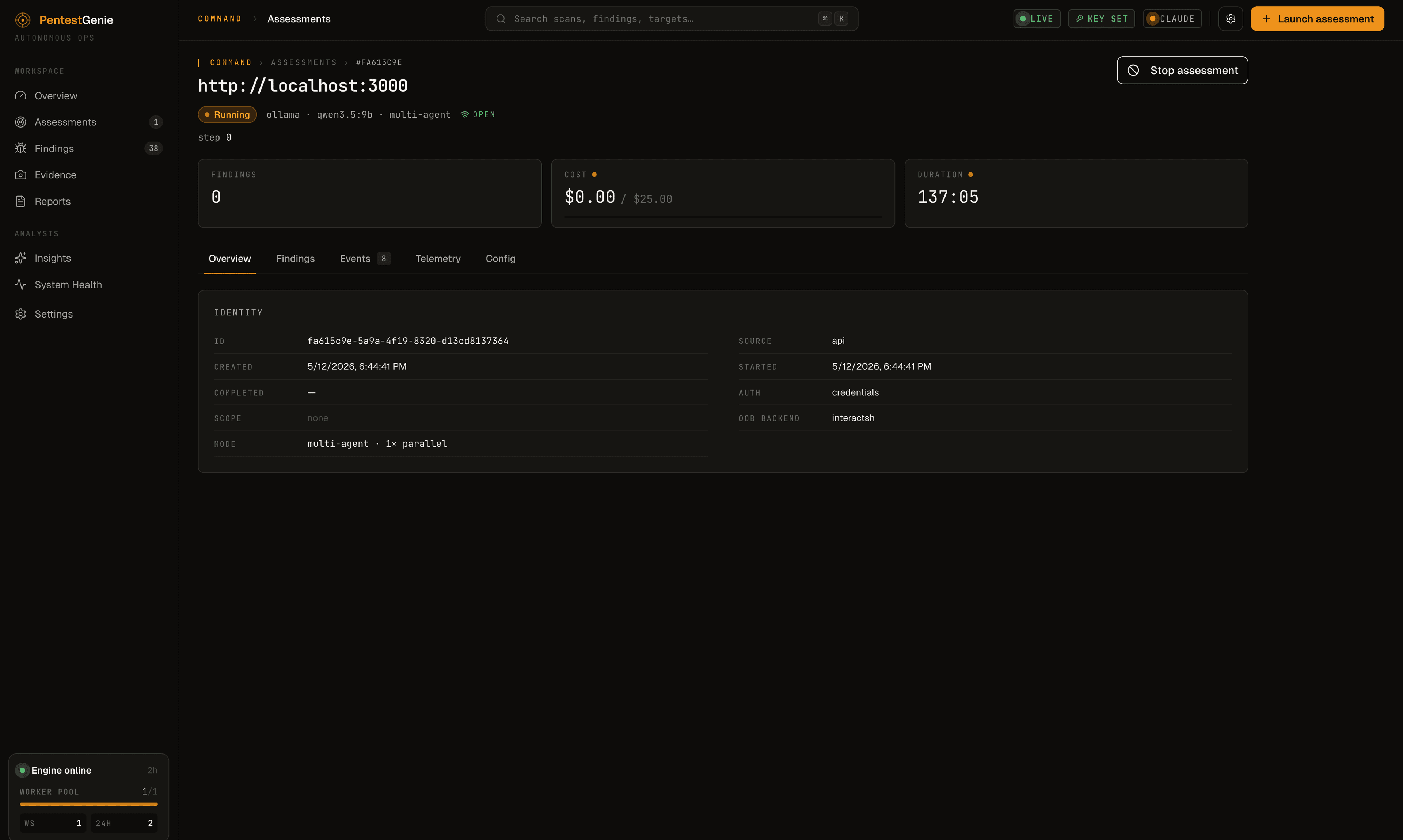The image size is (1403, 840).
Task: Open the top-bar settings gear button
Action: click(x=1231, y=19)
